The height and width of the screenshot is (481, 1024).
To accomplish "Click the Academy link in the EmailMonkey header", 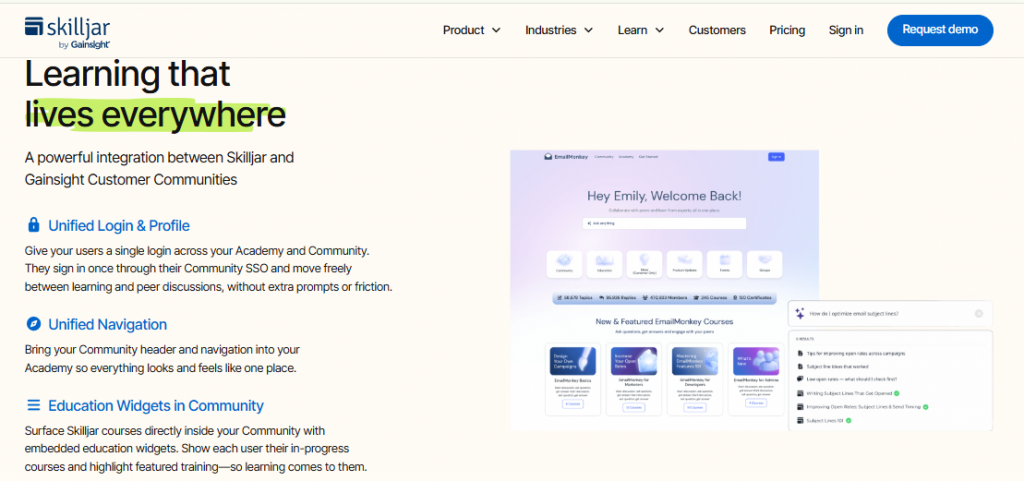I will tap(626, 157).
